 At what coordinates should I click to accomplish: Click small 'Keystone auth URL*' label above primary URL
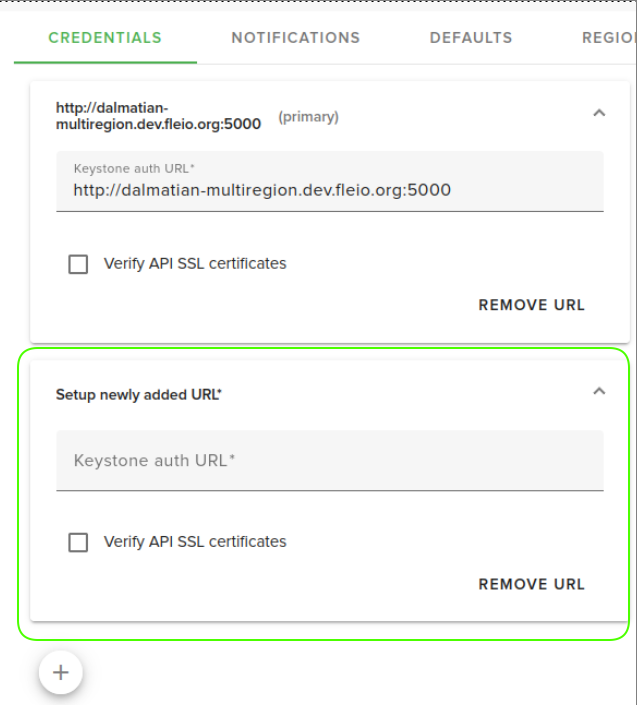tap(134, 169)
